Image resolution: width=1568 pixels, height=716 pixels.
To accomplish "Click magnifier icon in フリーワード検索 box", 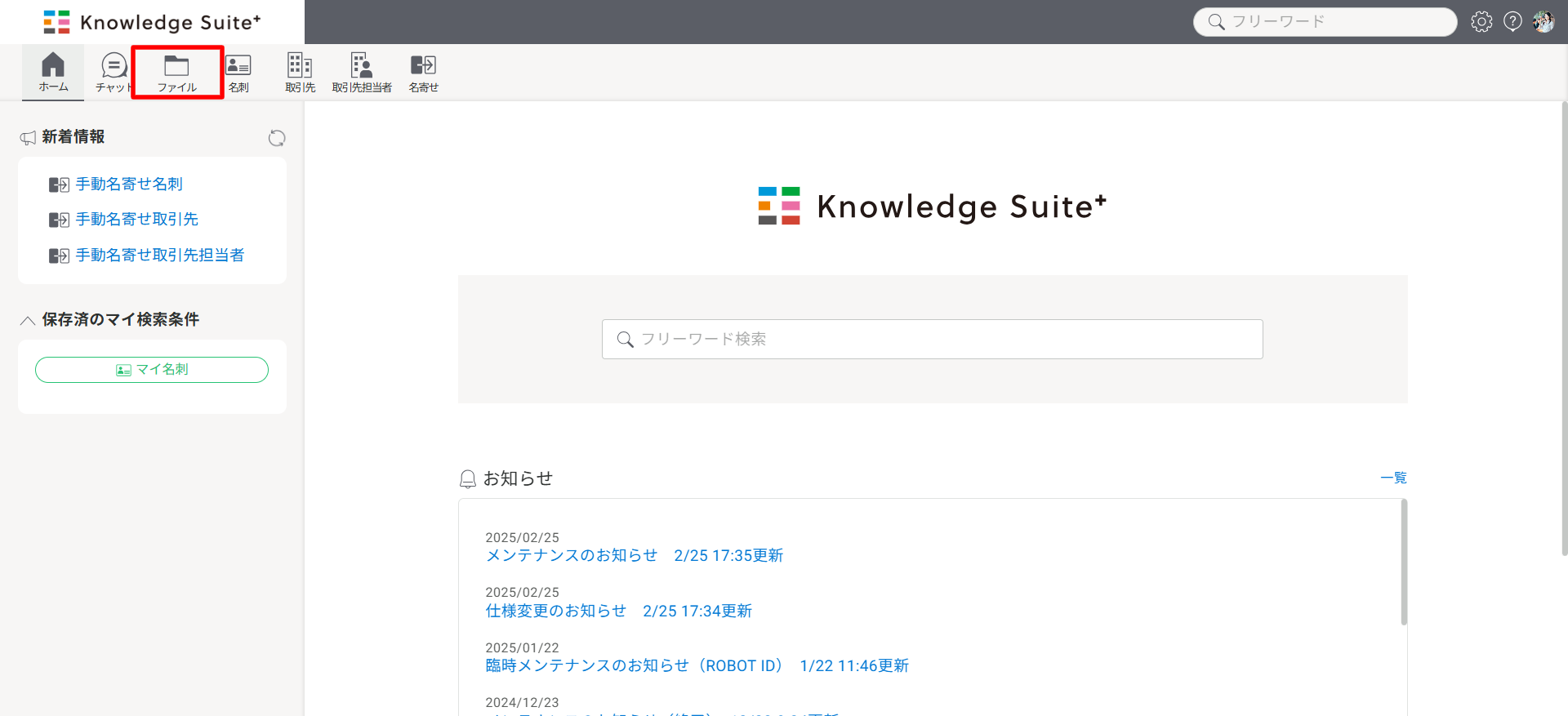I will 625,339.
